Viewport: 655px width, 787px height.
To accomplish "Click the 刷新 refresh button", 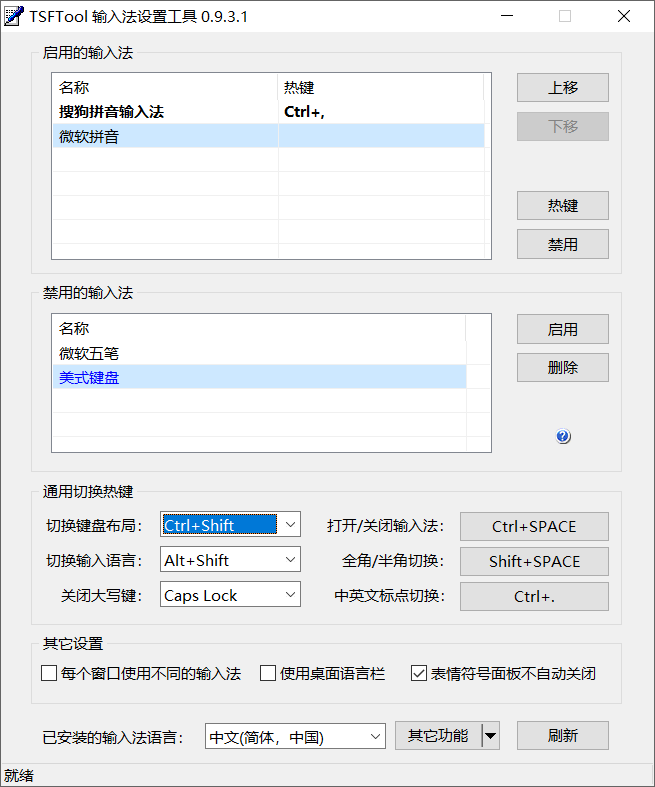I will pos(563,736).
